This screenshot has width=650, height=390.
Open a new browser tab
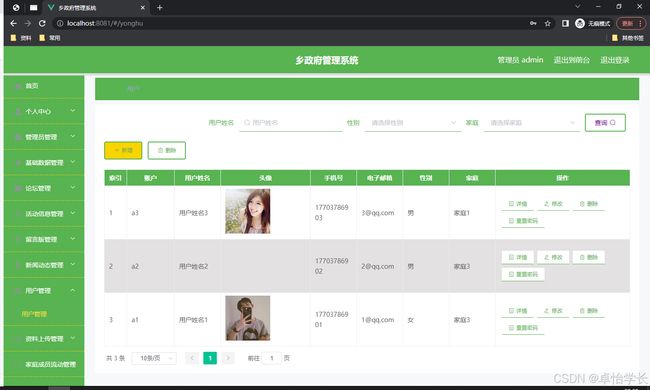(x=160, y=7)
